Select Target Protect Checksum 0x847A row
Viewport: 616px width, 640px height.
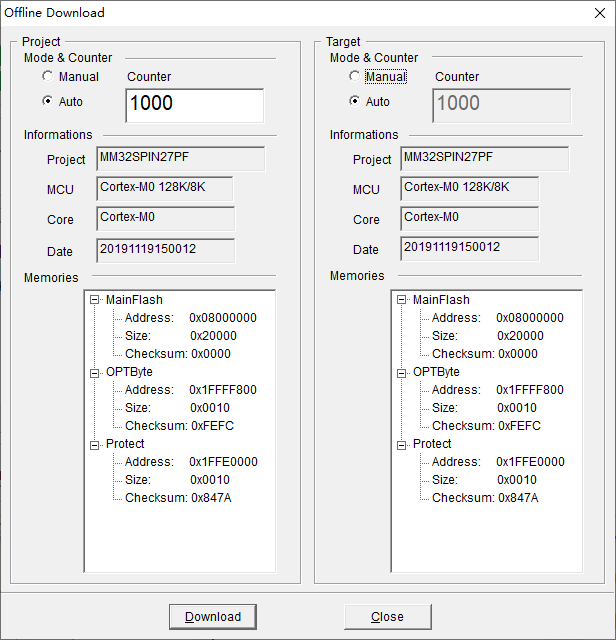[x=485, y=498]
